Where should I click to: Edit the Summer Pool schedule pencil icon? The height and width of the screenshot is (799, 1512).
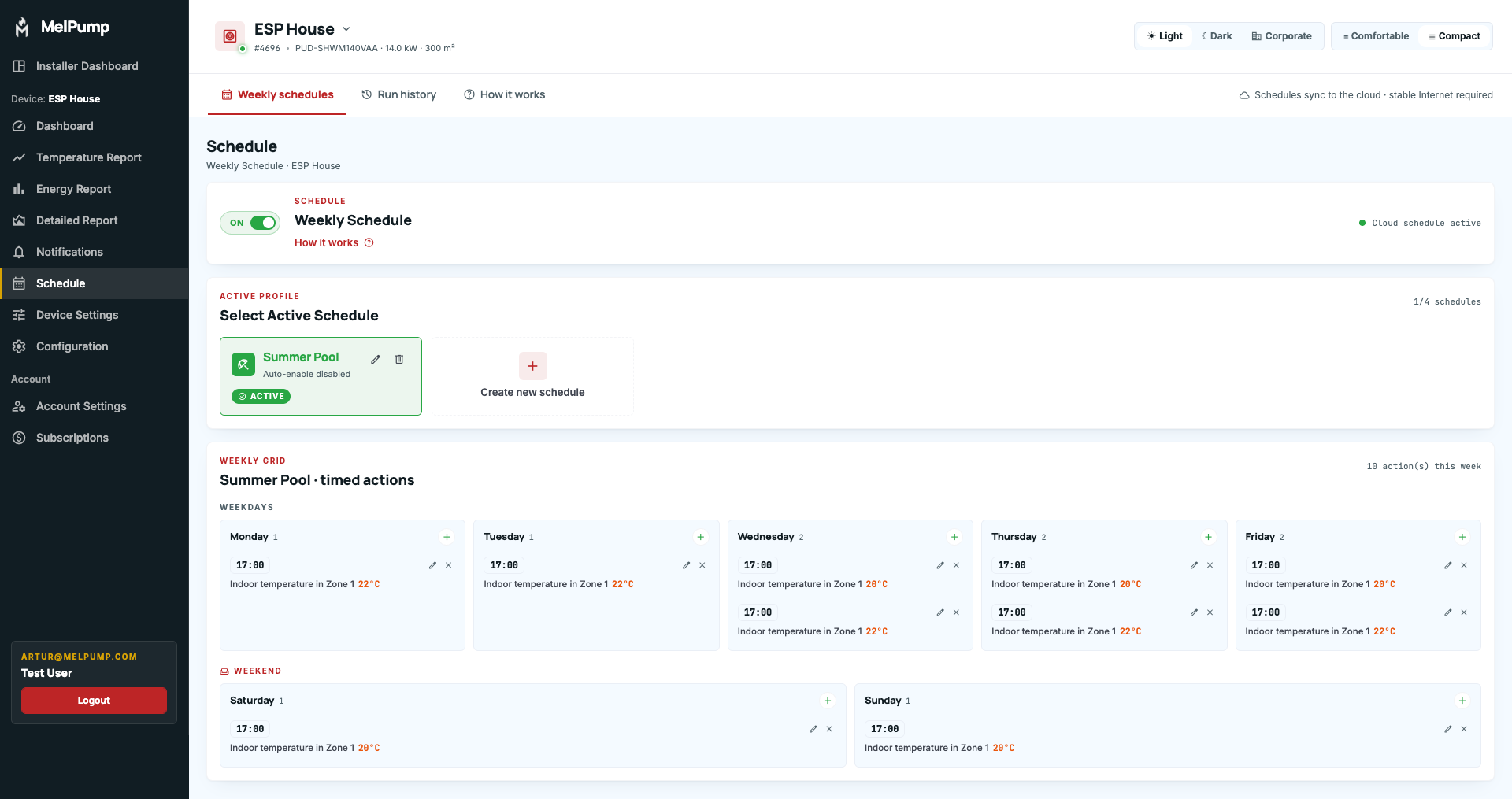point(376,359)
